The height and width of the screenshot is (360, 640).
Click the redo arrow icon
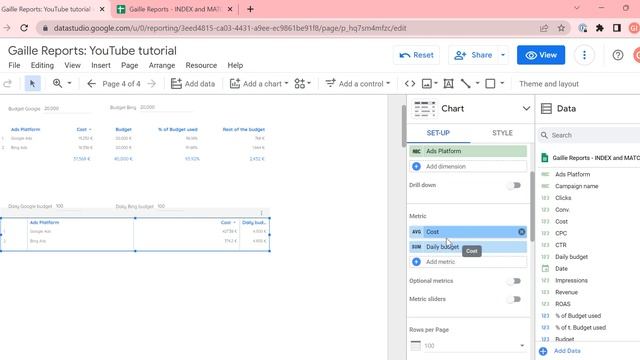7,84
